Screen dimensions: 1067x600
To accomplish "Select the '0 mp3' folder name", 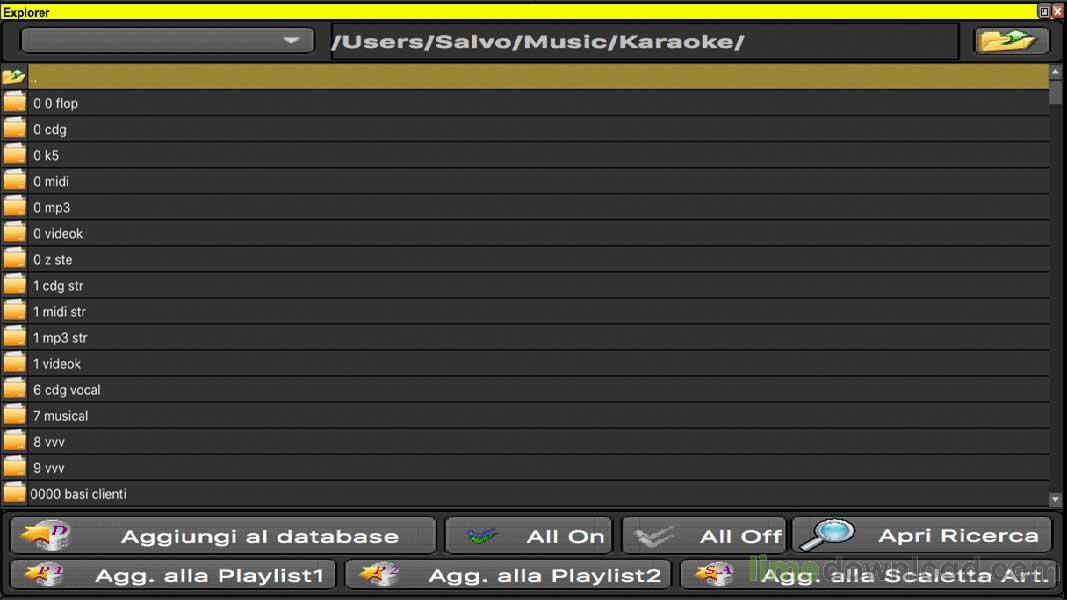I will point(52,207).
